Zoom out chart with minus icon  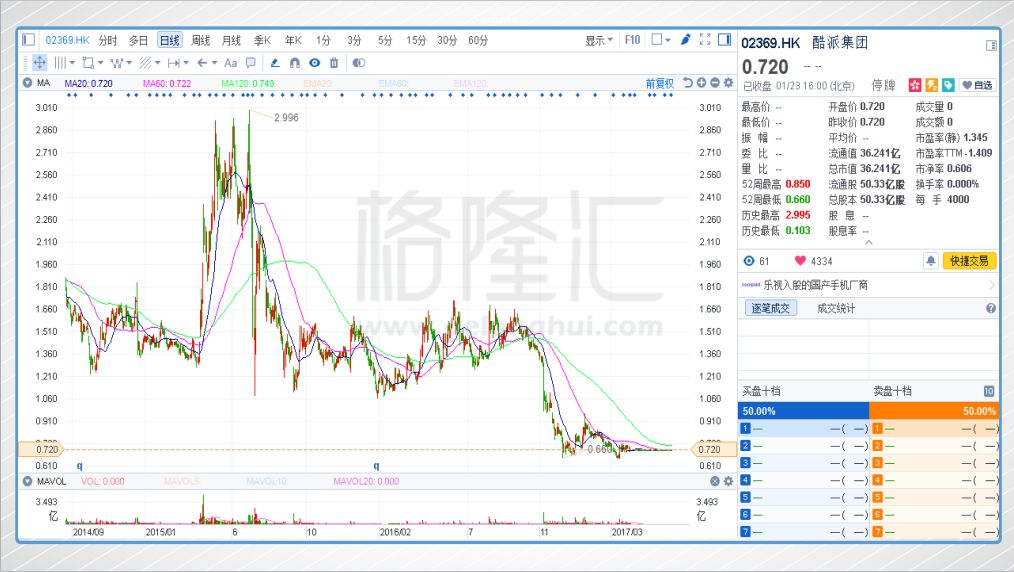pos(715,83)
